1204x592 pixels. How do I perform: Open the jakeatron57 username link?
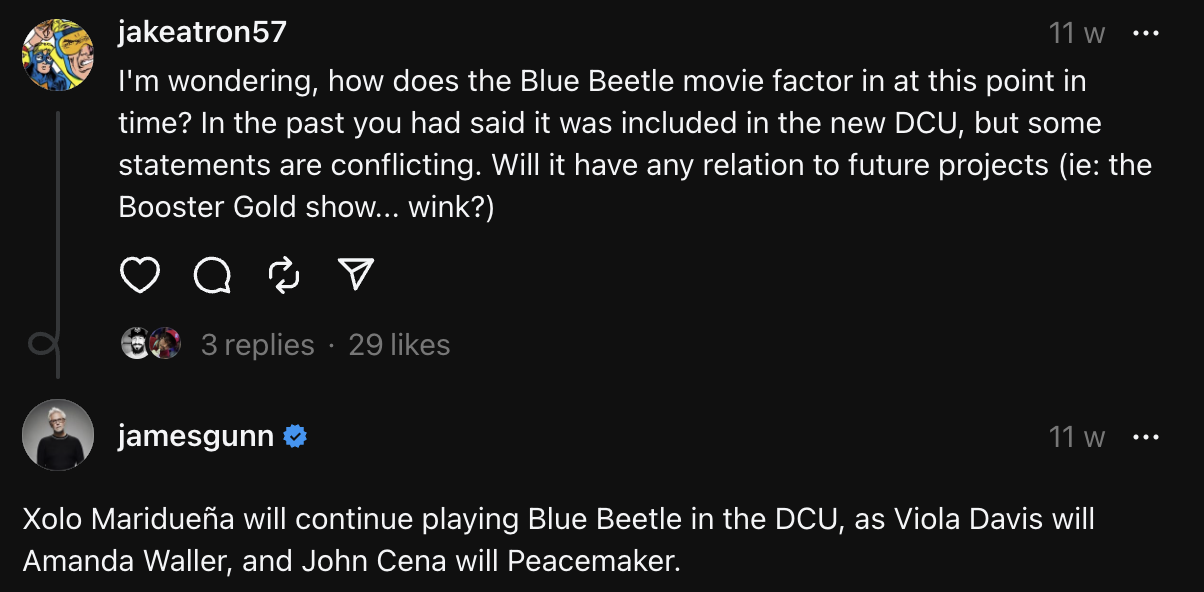[x=202, y=33]
